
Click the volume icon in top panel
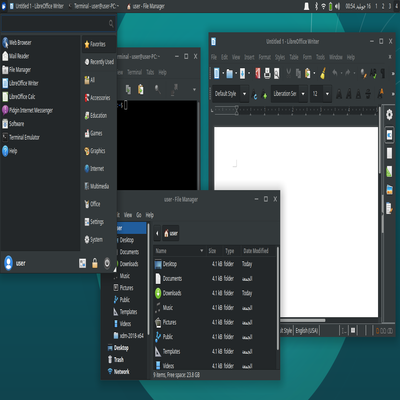[338, 6]
